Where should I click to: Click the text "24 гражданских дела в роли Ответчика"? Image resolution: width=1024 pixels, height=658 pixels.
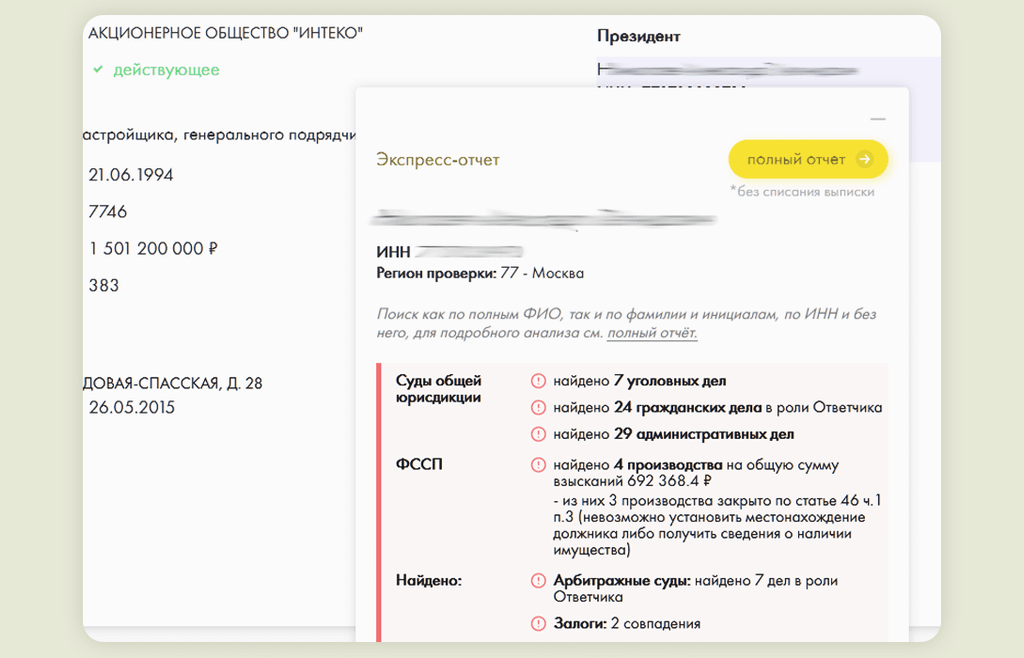click(x=748, y=407)
